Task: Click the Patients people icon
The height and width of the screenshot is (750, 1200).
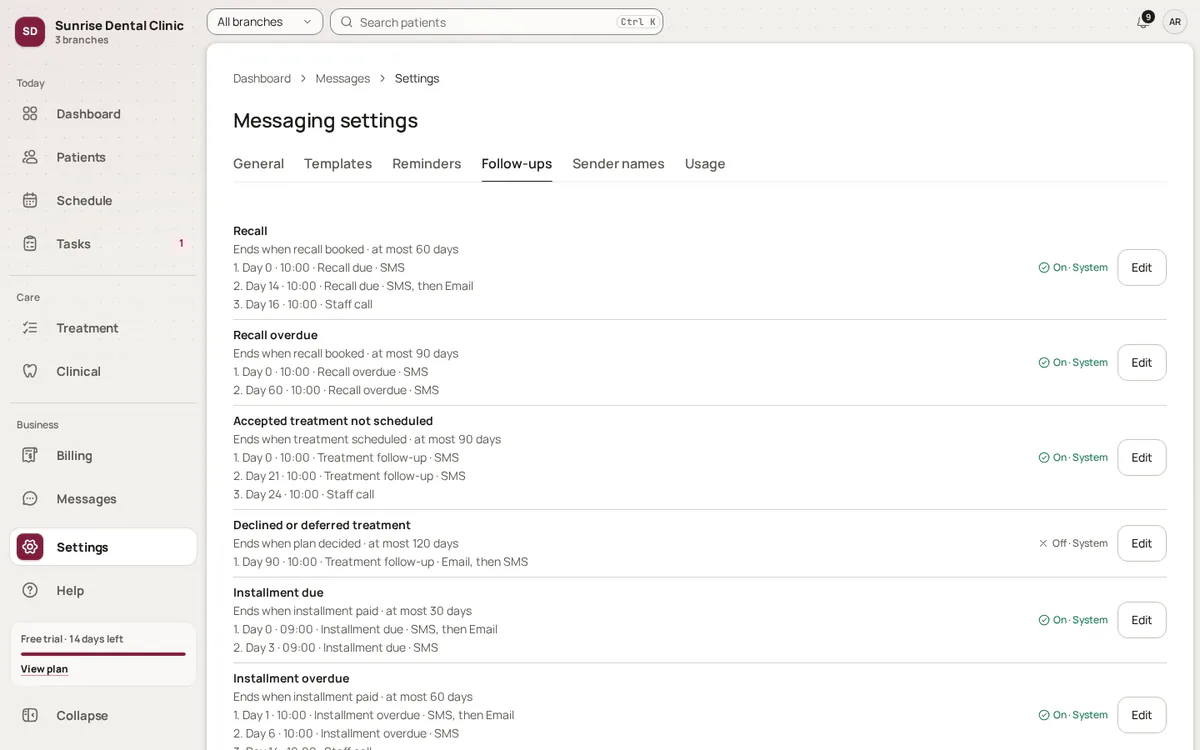Action: 30,157
